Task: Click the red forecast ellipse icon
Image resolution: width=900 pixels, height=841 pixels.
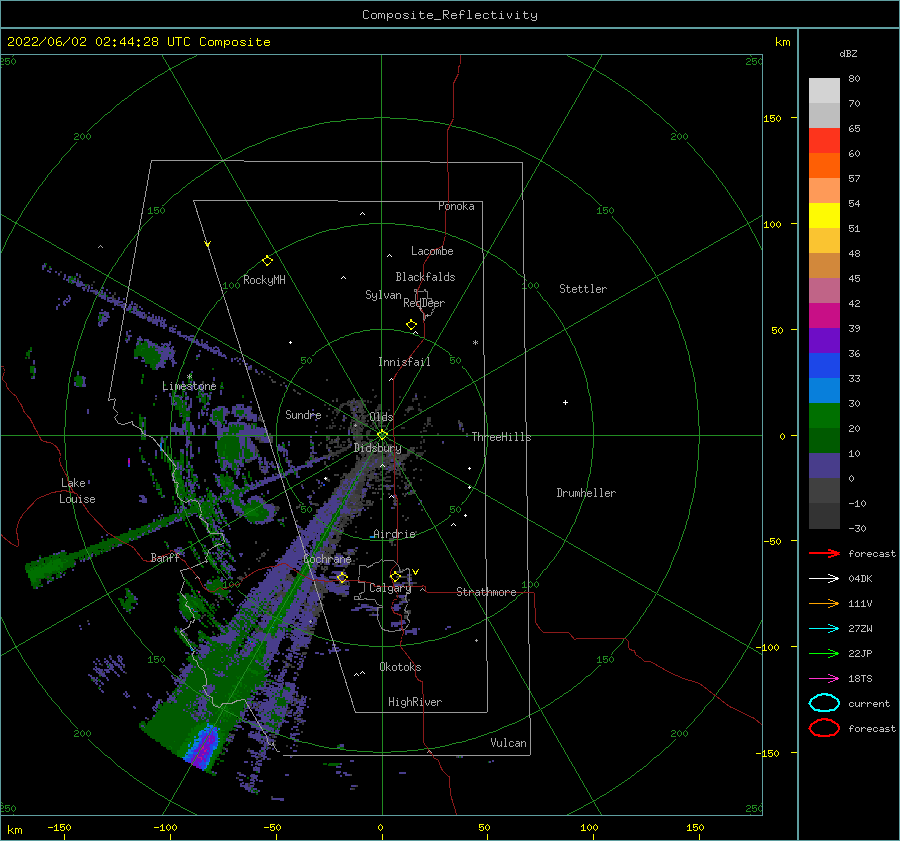Action: click(x=824, y=728)
